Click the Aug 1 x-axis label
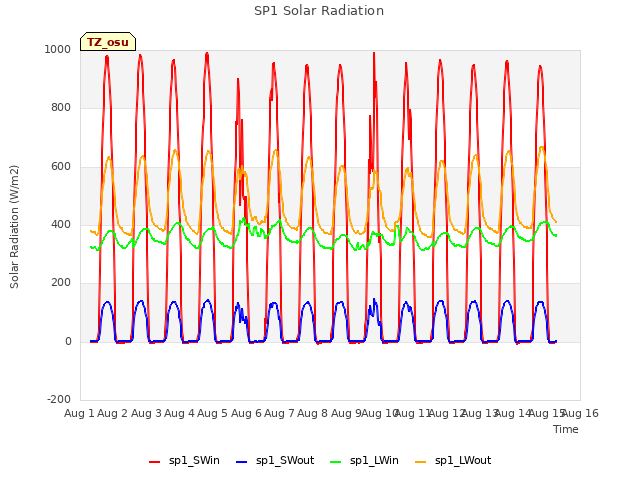The image size is (640, 480). tap(79, 413)
